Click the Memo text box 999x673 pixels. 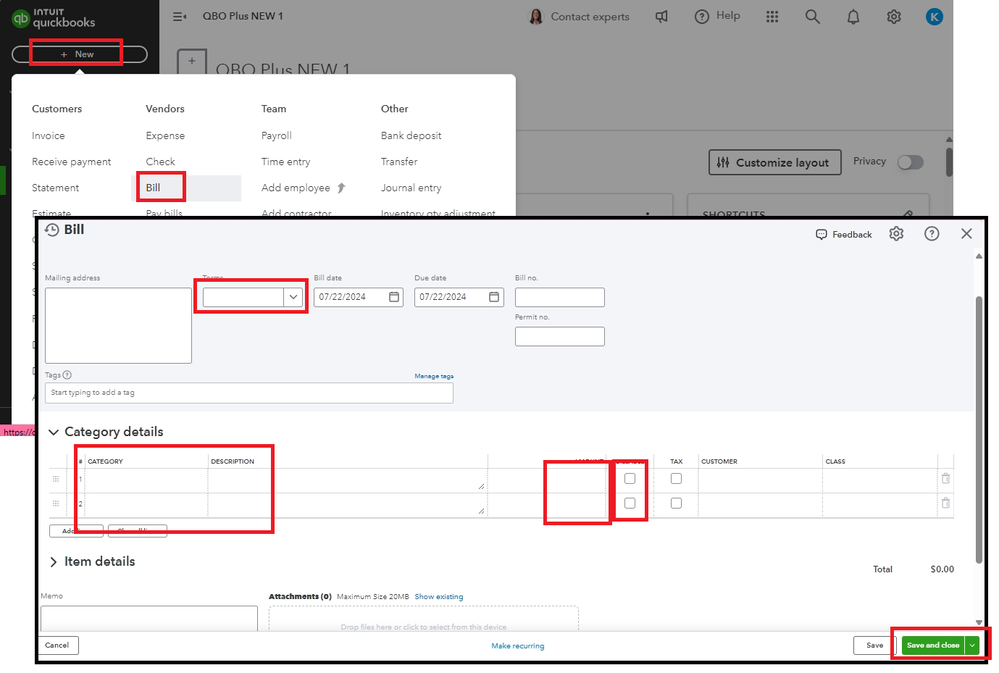[x=149, y=618]
